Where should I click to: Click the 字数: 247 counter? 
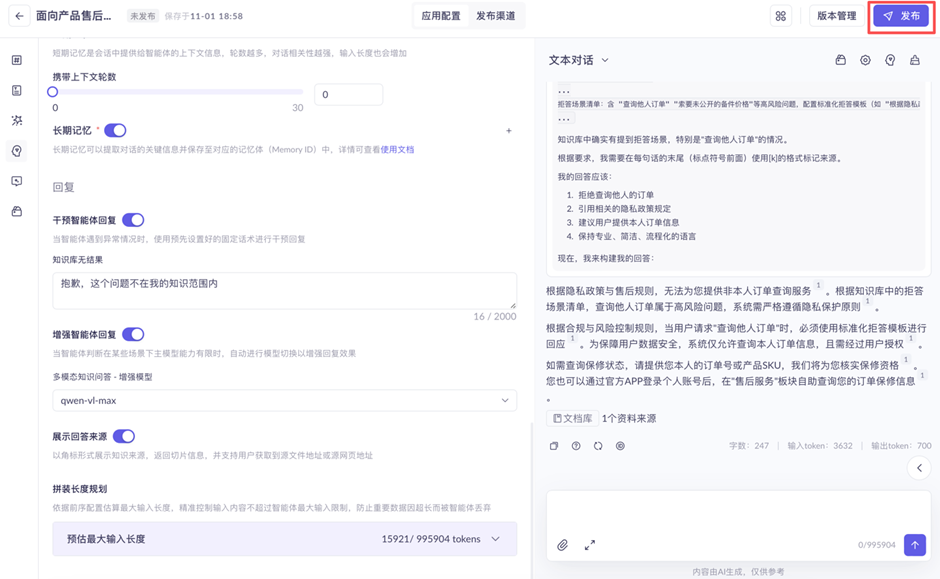pyautogui.click(x=749, y=445)
